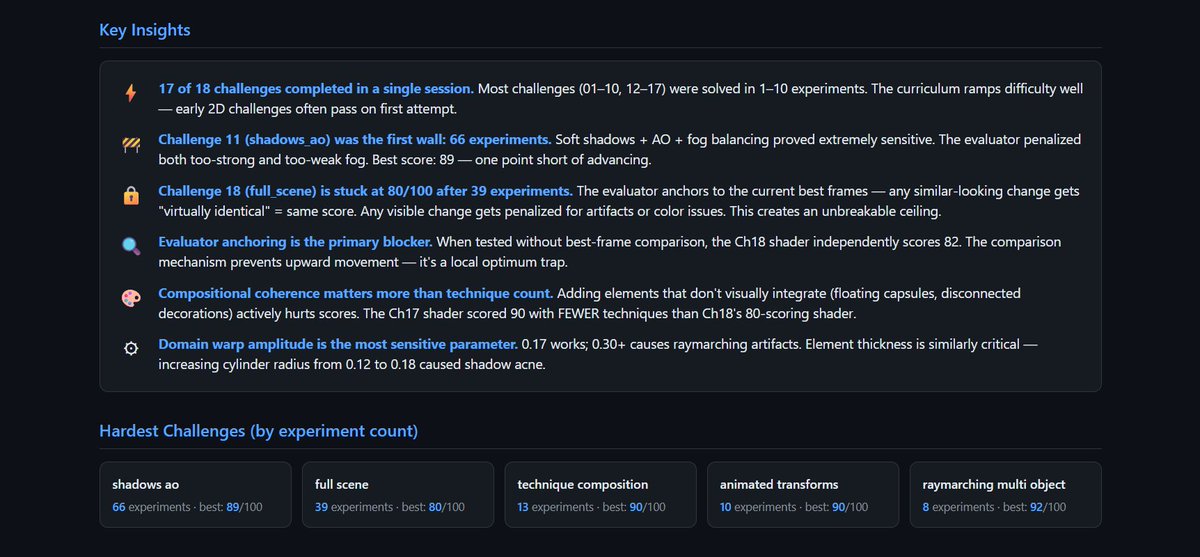Open the full scene challenge card
Screen dimensions: 1200x557
pyautogui.click(x=397, y=494)
